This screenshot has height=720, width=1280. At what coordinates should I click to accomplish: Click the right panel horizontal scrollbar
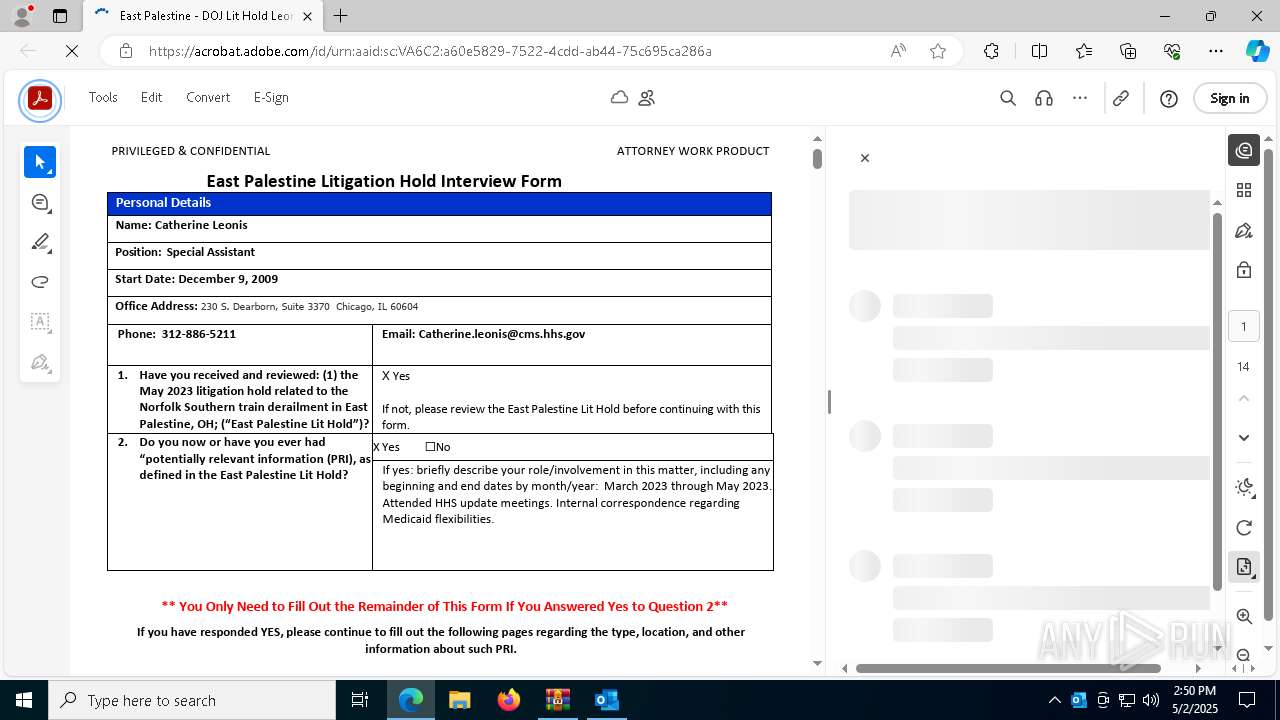coord(1008,668)
